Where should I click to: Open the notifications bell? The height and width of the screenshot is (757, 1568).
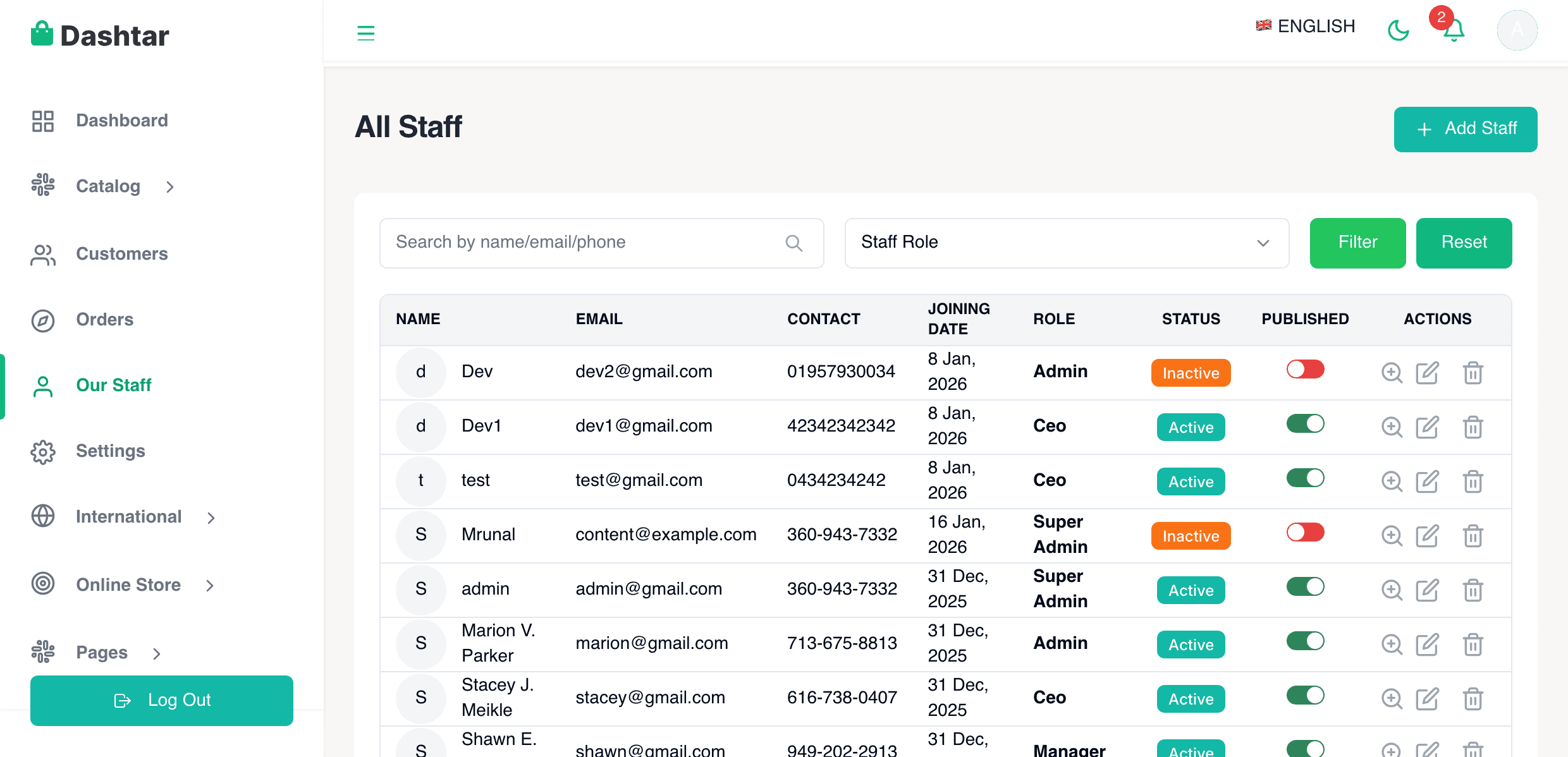[1452, 30]
